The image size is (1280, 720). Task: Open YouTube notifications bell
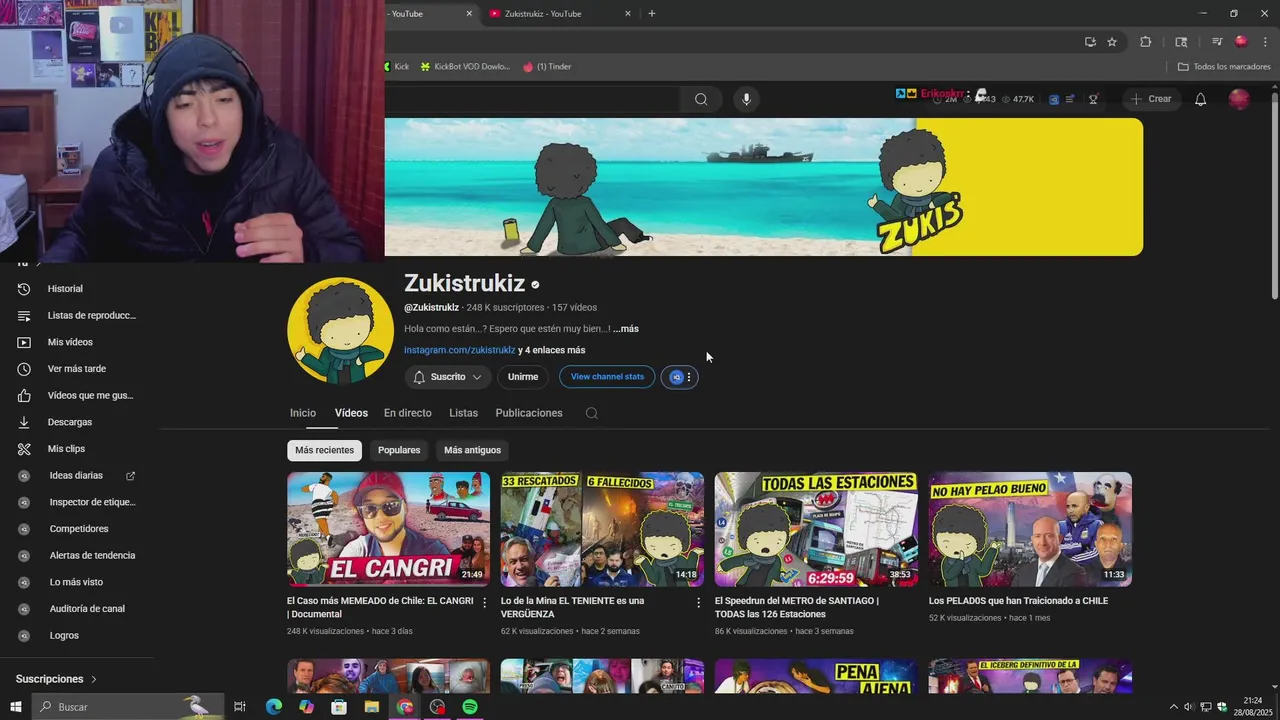1201,99
